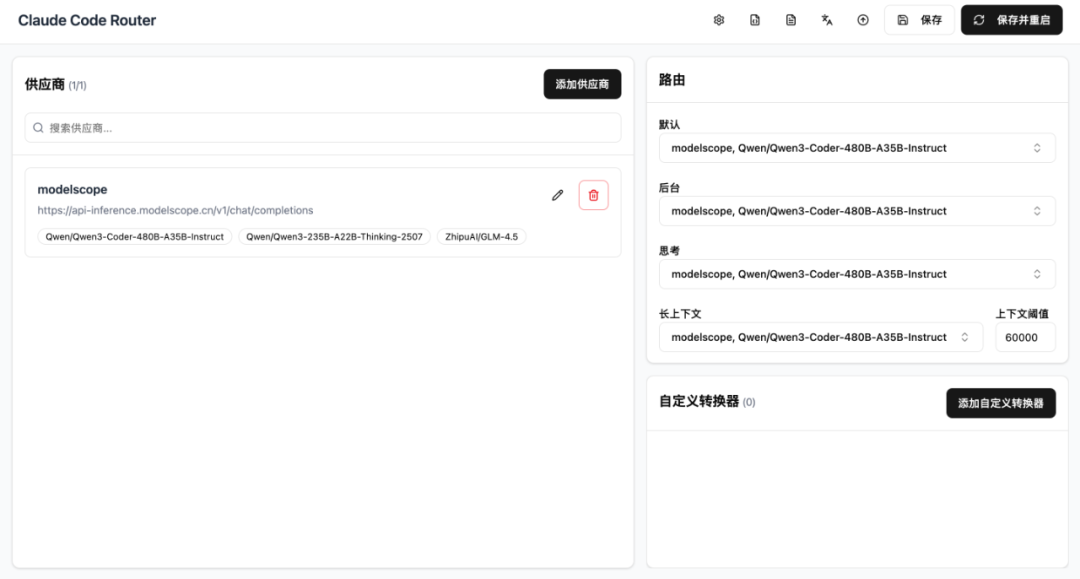Click the 上下文阈值 field showing 60000

coord(1024,337)
